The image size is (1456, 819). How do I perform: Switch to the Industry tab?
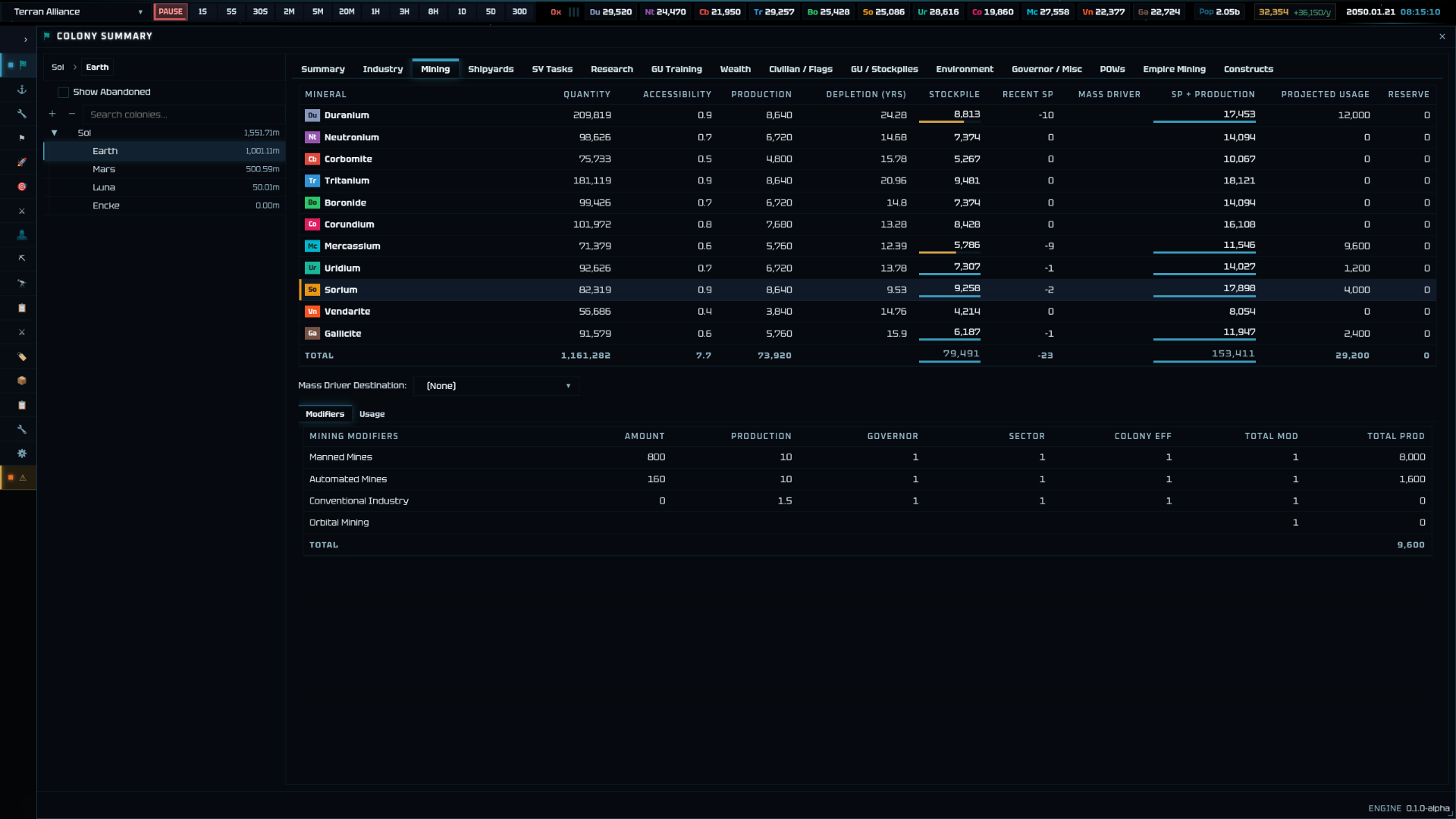(x=383, y=69)
